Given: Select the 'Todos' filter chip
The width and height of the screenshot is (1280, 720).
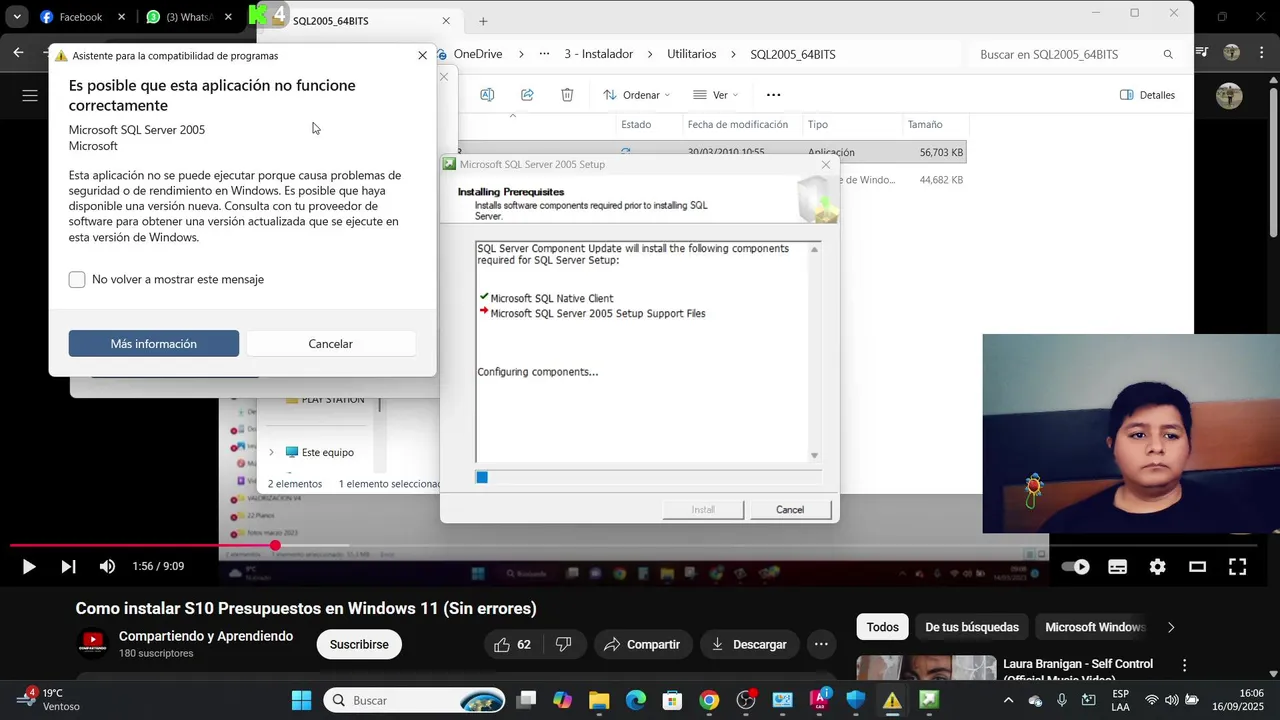Looking at the screenshot, I should point(882,627).
